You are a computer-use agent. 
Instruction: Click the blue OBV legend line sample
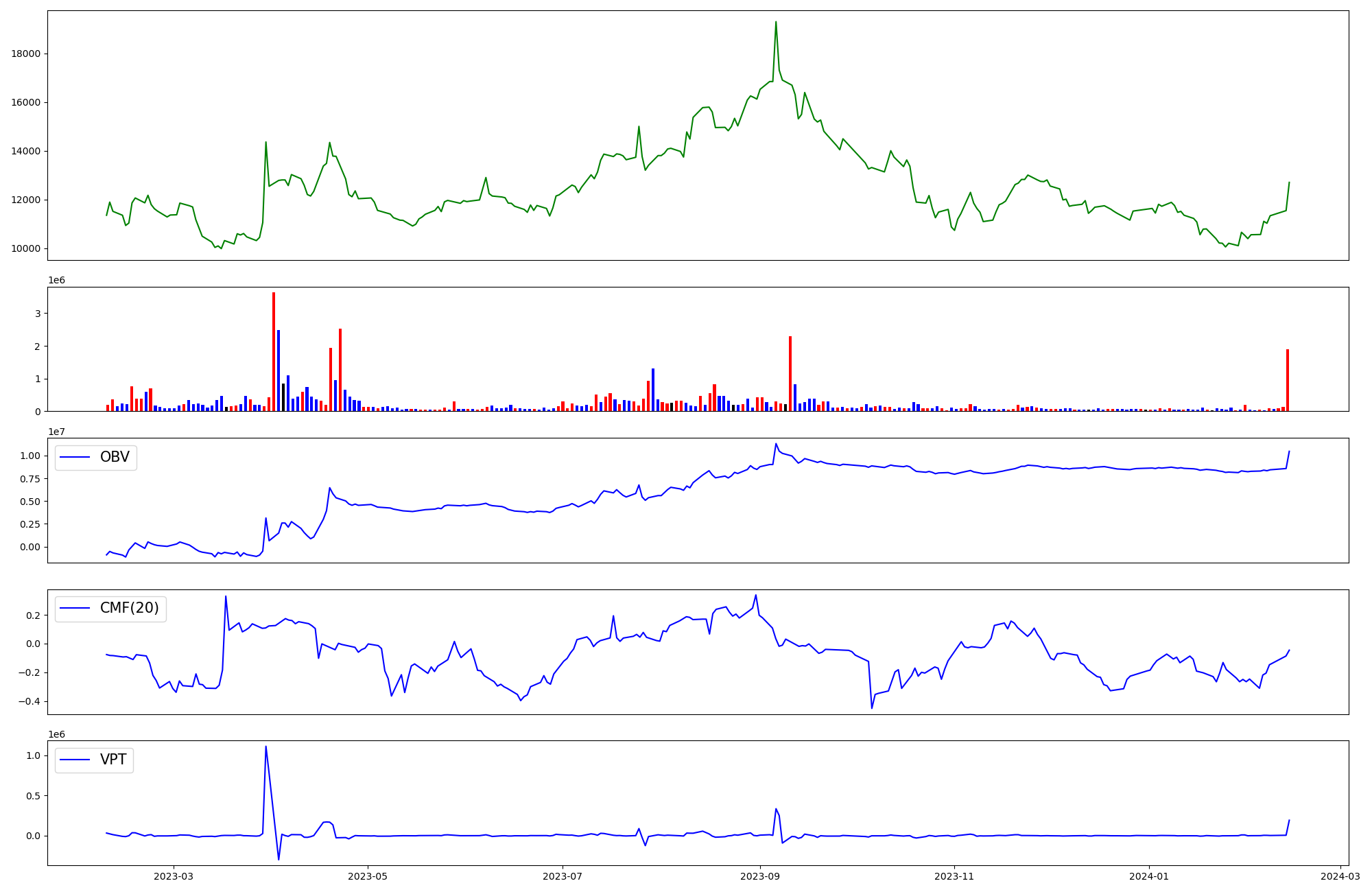click(75, 458)
